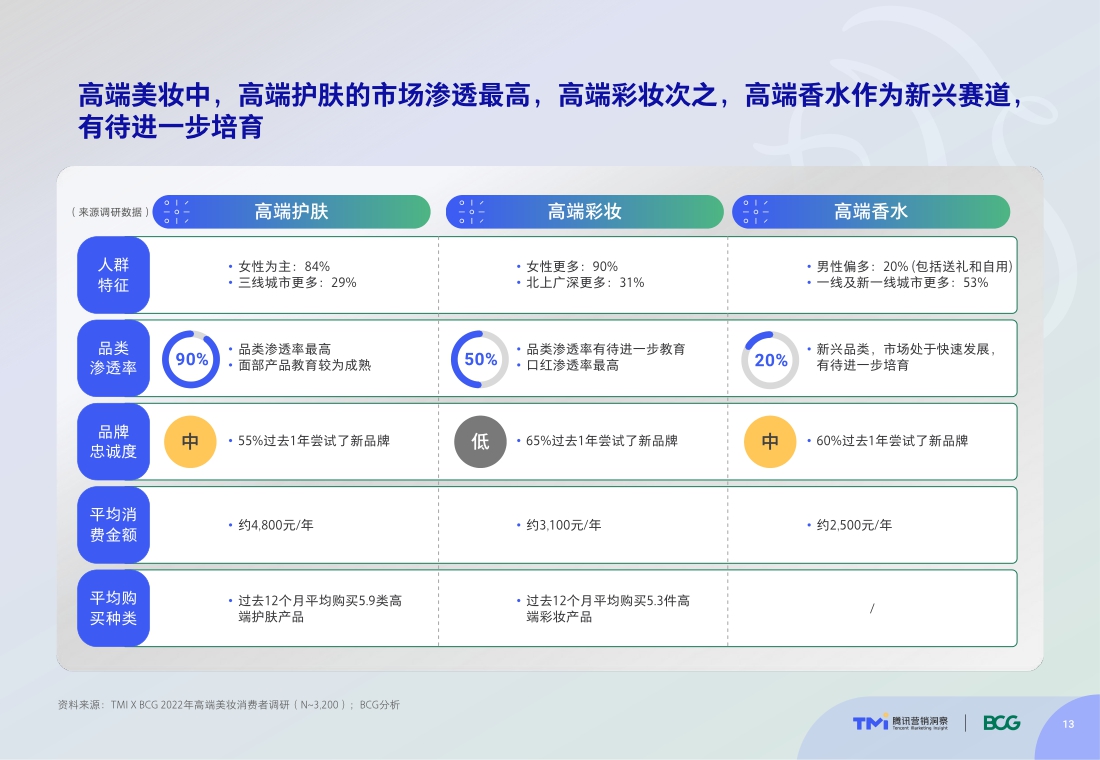The height and width of the screenshot is (760, 1100).
Task: Select the yellow 中 badge in the 高端香水 column
Action: point(768,441)
